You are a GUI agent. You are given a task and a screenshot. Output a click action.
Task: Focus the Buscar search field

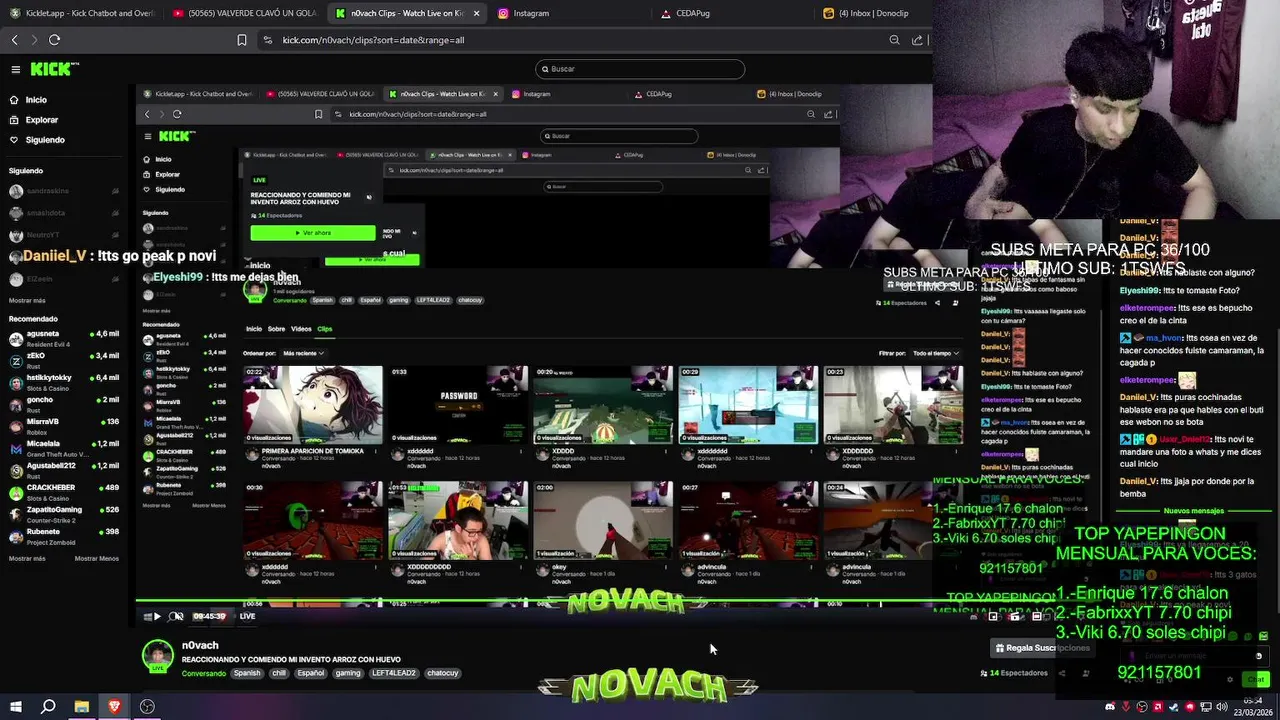[640, 69]
